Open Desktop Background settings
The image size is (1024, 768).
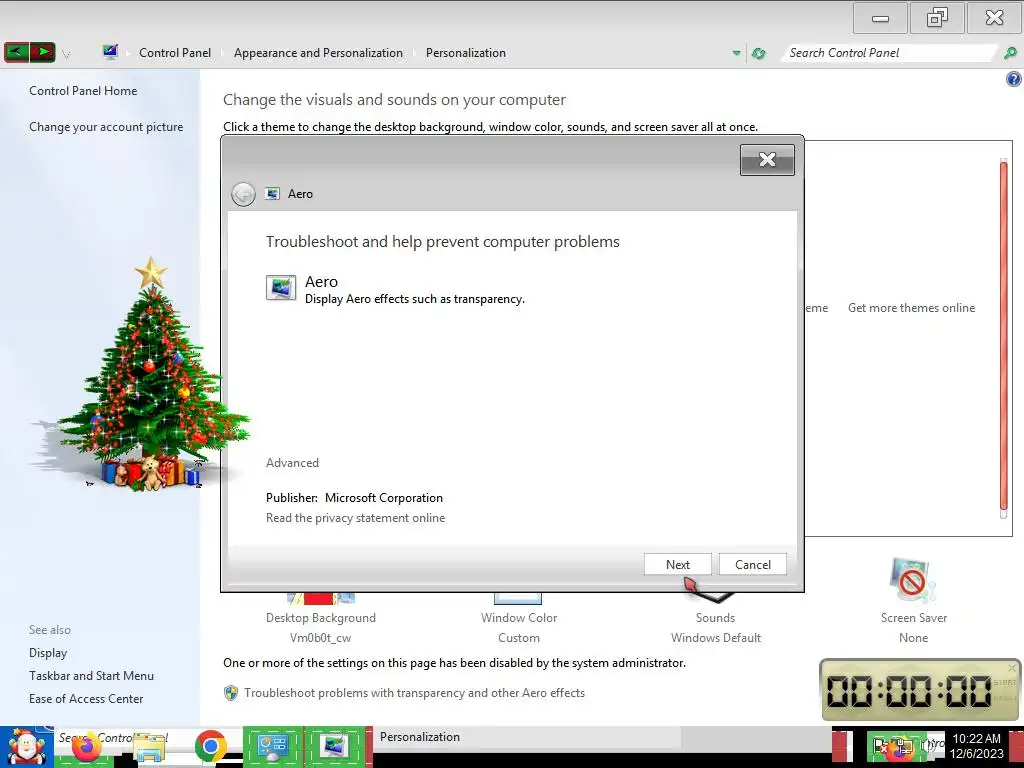(321, 618)
